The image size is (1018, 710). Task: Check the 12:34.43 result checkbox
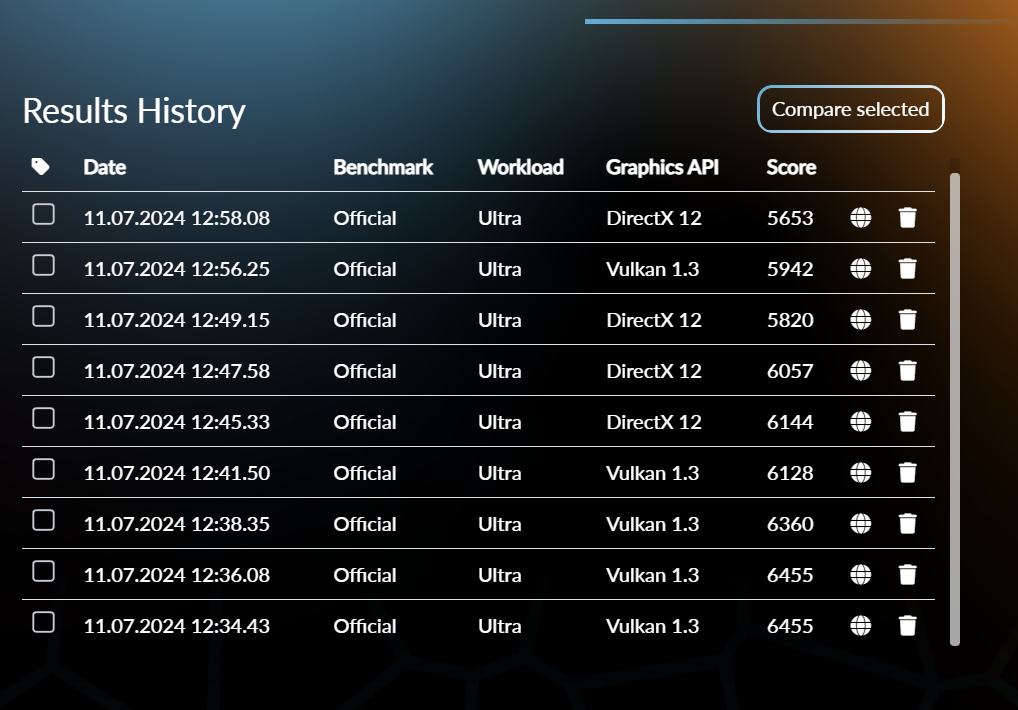[x=43, y=622]
